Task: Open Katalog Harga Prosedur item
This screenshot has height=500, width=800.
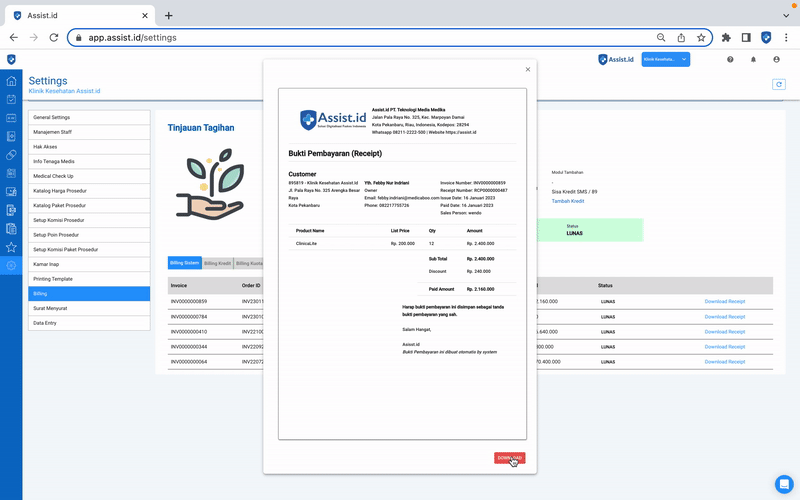Action: (89, 191)
